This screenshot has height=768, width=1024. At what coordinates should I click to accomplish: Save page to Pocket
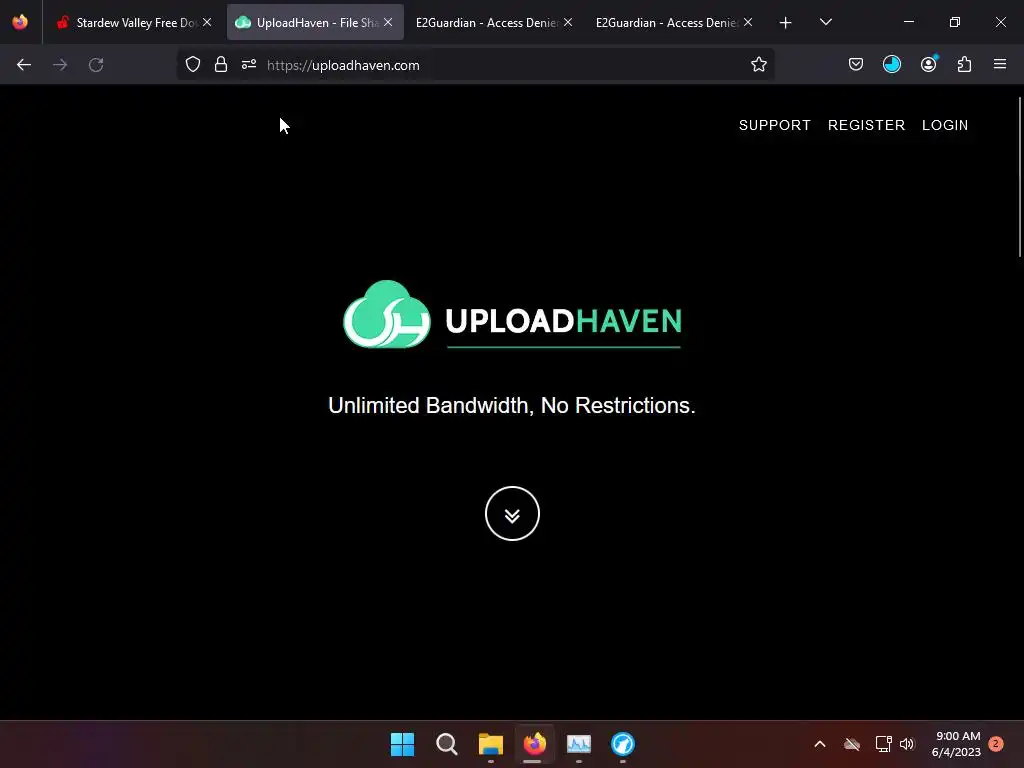pyautogui.click(x=856, y=64)
